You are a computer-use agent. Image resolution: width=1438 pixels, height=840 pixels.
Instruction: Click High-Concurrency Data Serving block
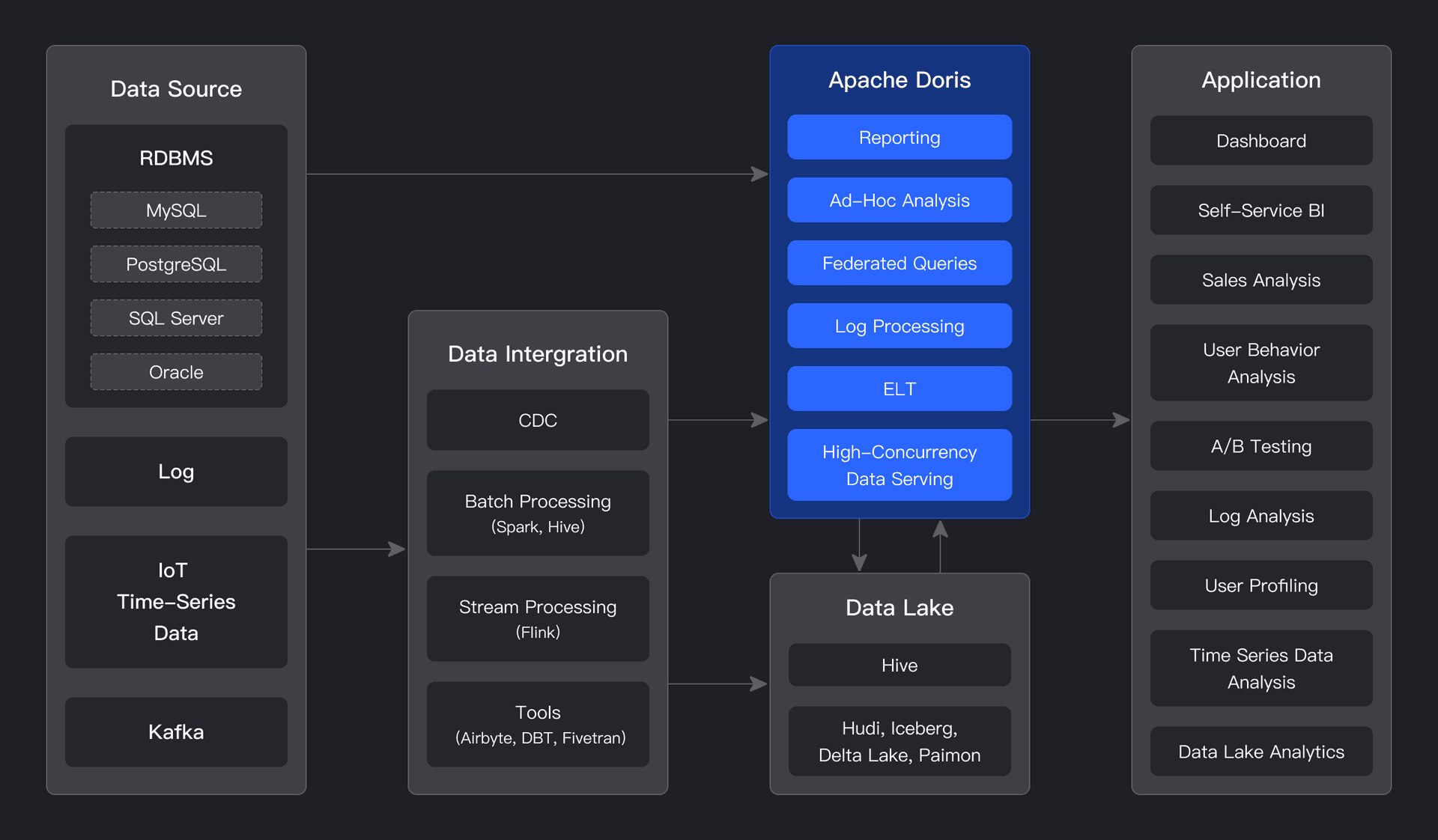coord(899,465)
